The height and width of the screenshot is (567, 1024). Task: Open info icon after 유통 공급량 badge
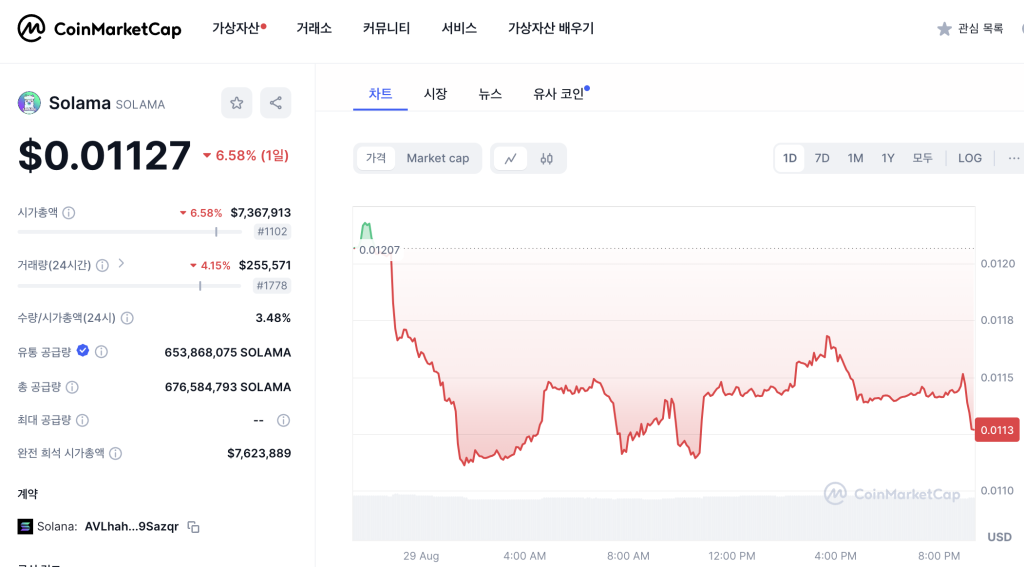[x=101, y=352]
